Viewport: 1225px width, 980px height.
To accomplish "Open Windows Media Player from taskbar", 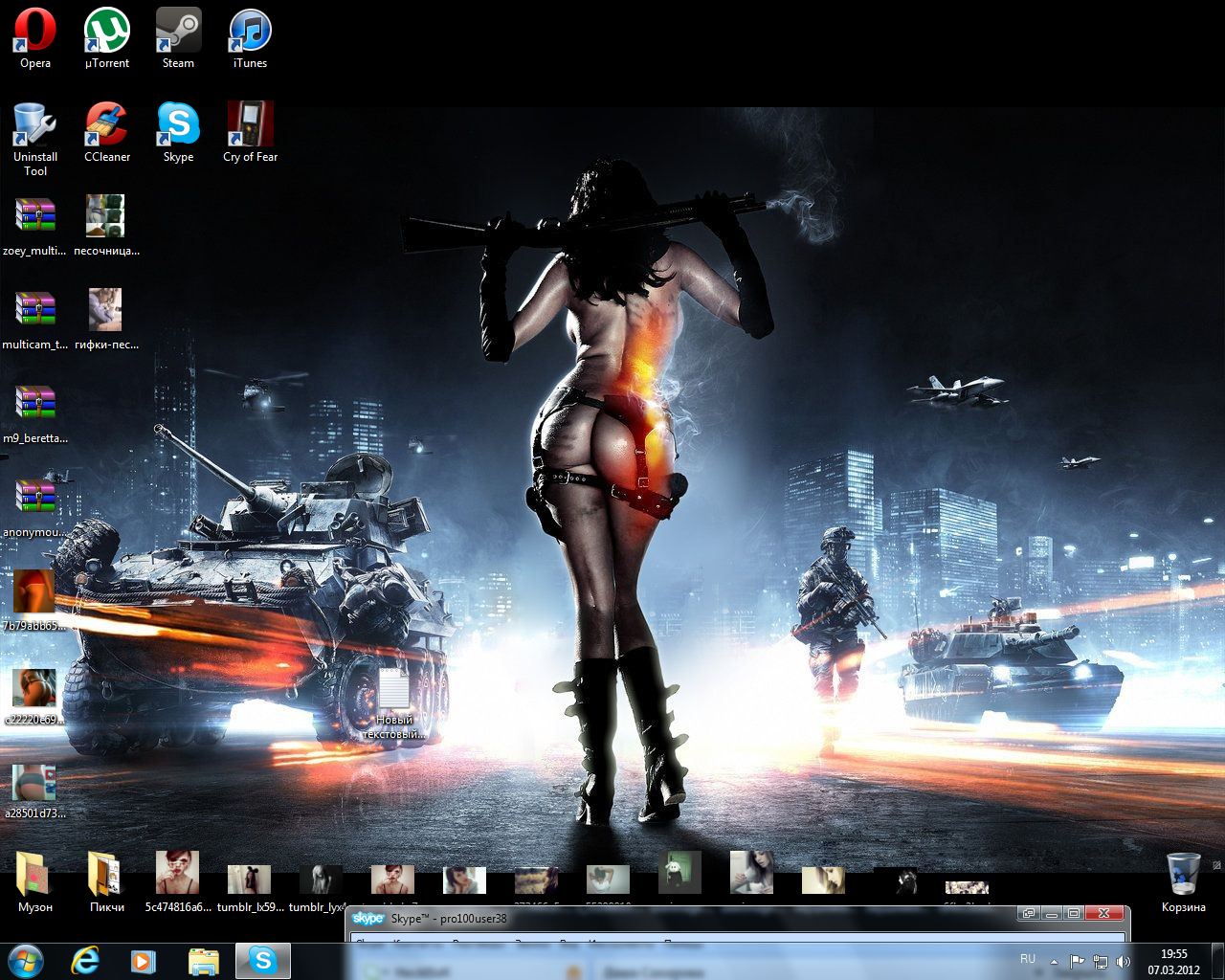I will coord(144,960).
